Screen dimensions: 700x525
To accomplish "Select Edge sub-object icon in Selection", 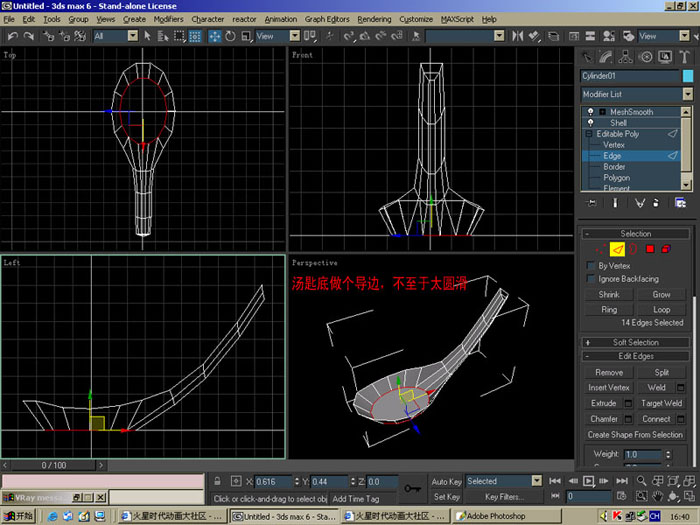I will pyautogui.click(x=617, y=249).
